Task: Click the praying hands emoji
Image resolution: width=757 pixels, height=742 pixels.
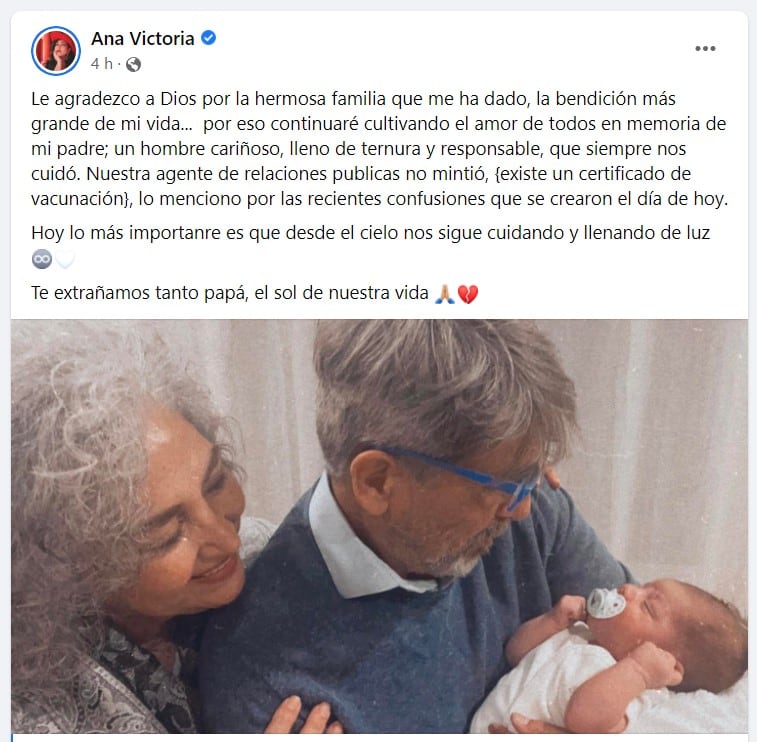Action: click(445, 294)
